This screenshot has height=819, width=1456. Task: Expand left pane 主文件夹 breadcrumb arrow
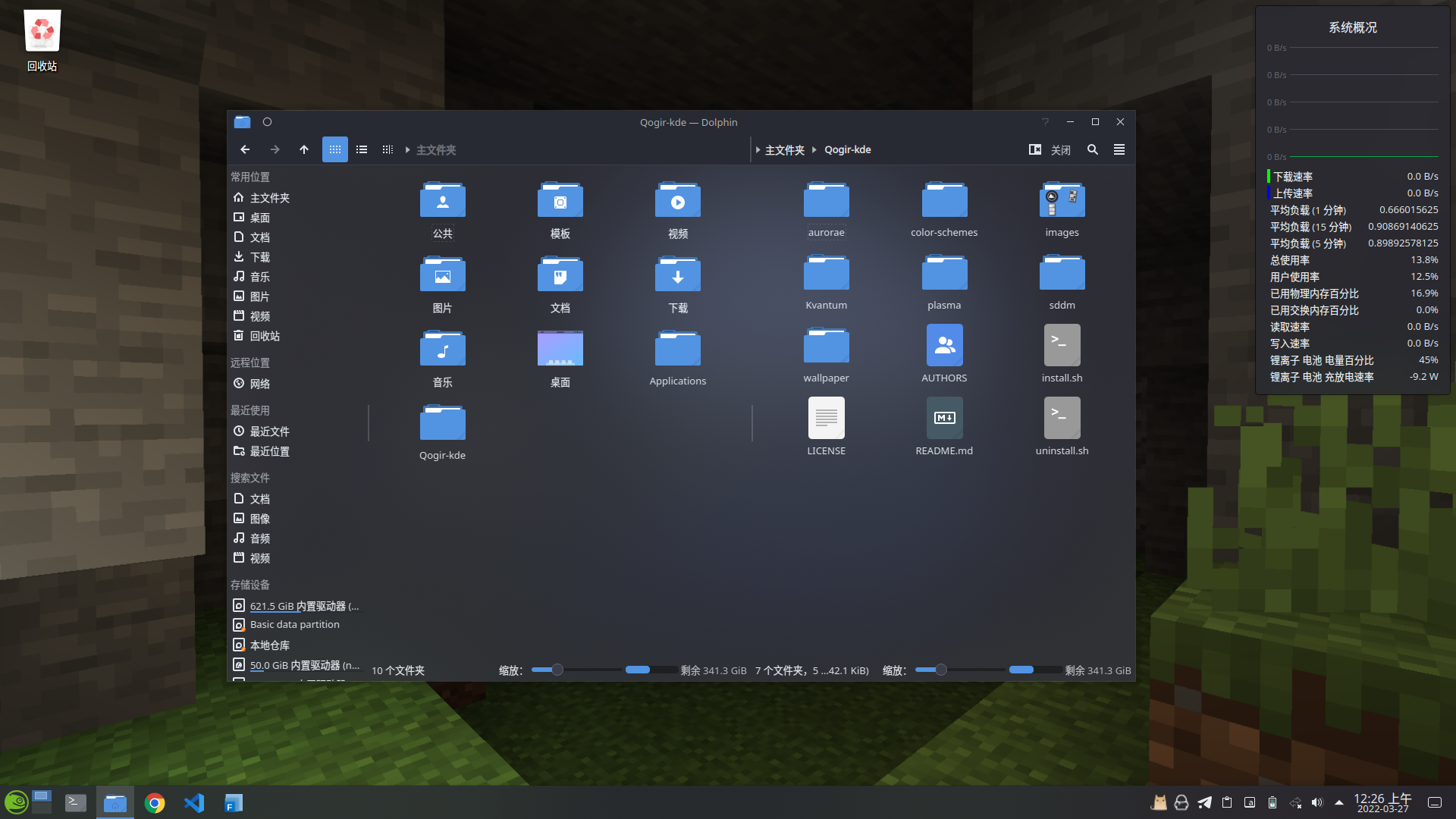408,150
